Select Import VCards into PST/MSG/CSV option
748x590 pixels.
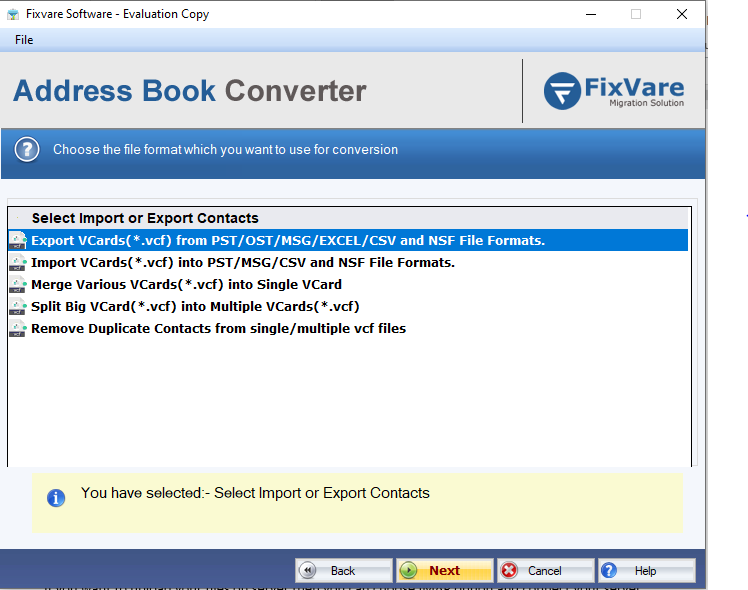pos(348,262)
